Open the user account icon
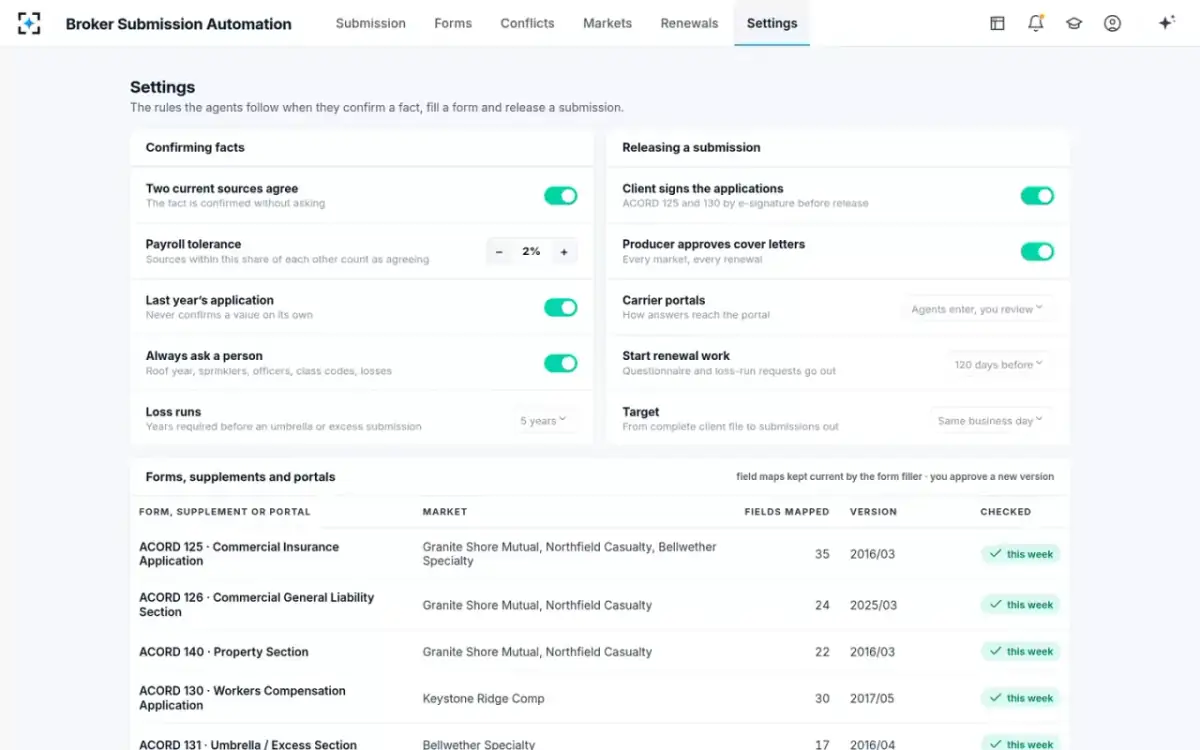 click(1112, 23)
